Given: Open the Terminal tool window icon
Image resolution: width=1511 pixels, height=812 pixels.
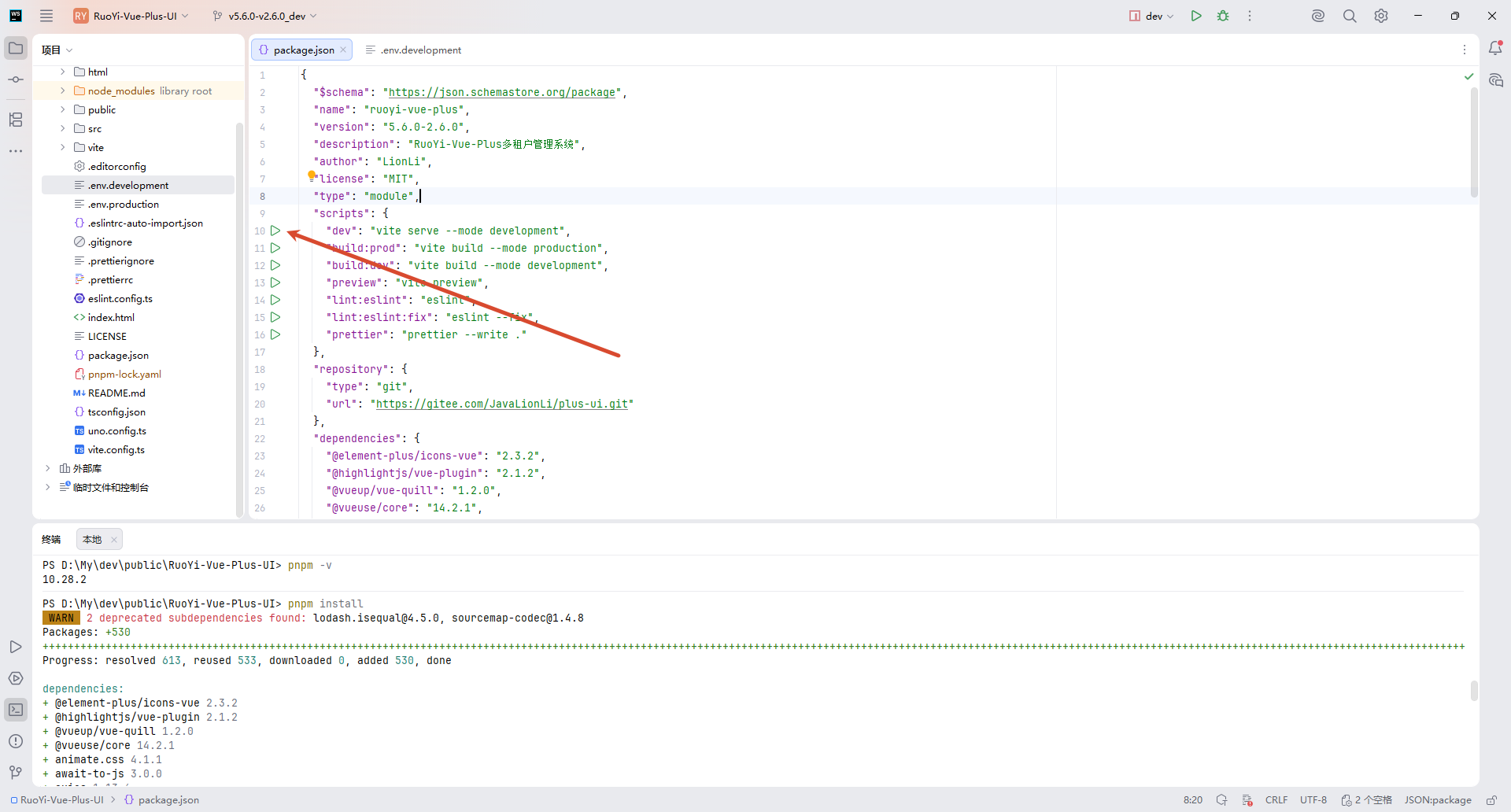Looking at the screenshot, I should 16,710.
